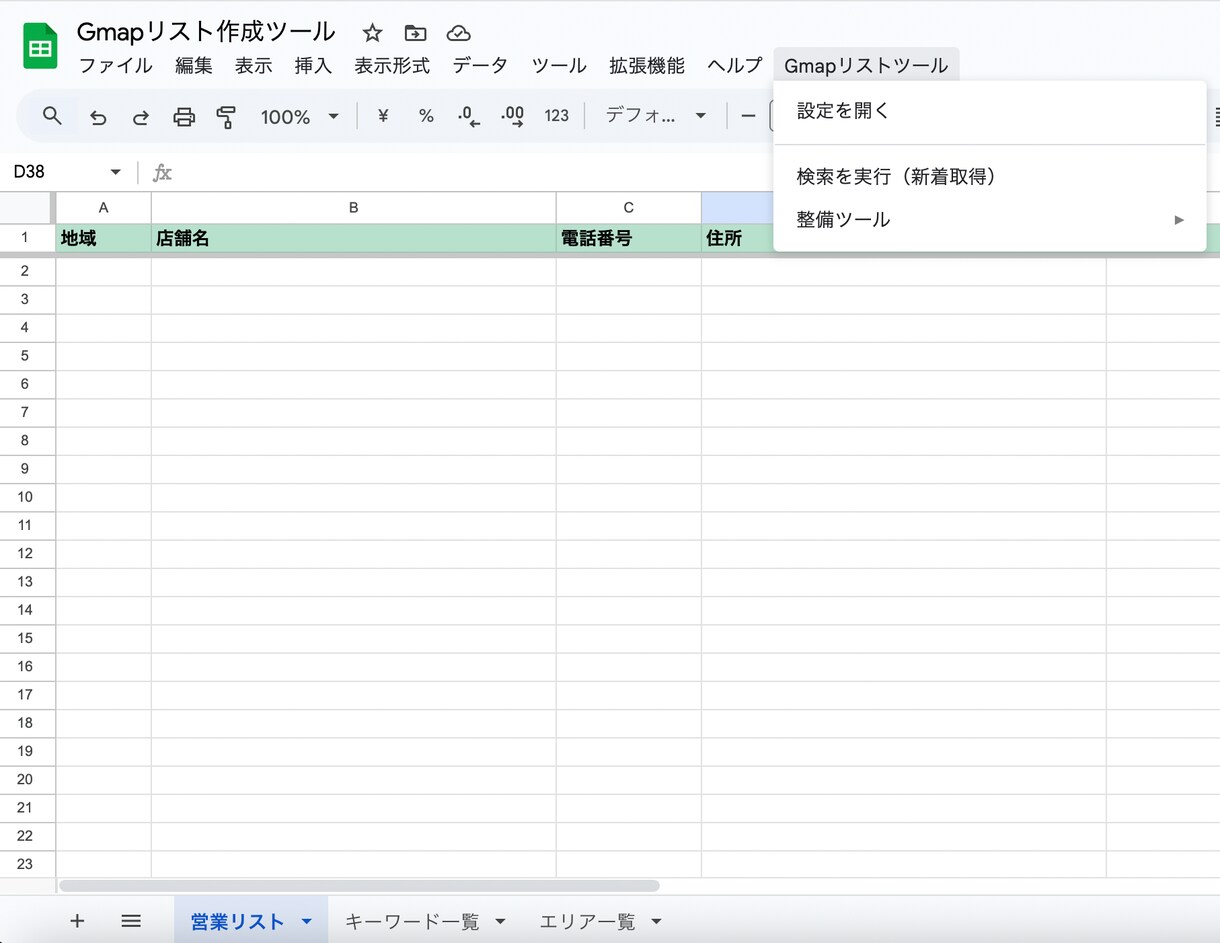1220x943 pixels.
Task: Click the Google Sheets home logo
Action: click(40, 47)
